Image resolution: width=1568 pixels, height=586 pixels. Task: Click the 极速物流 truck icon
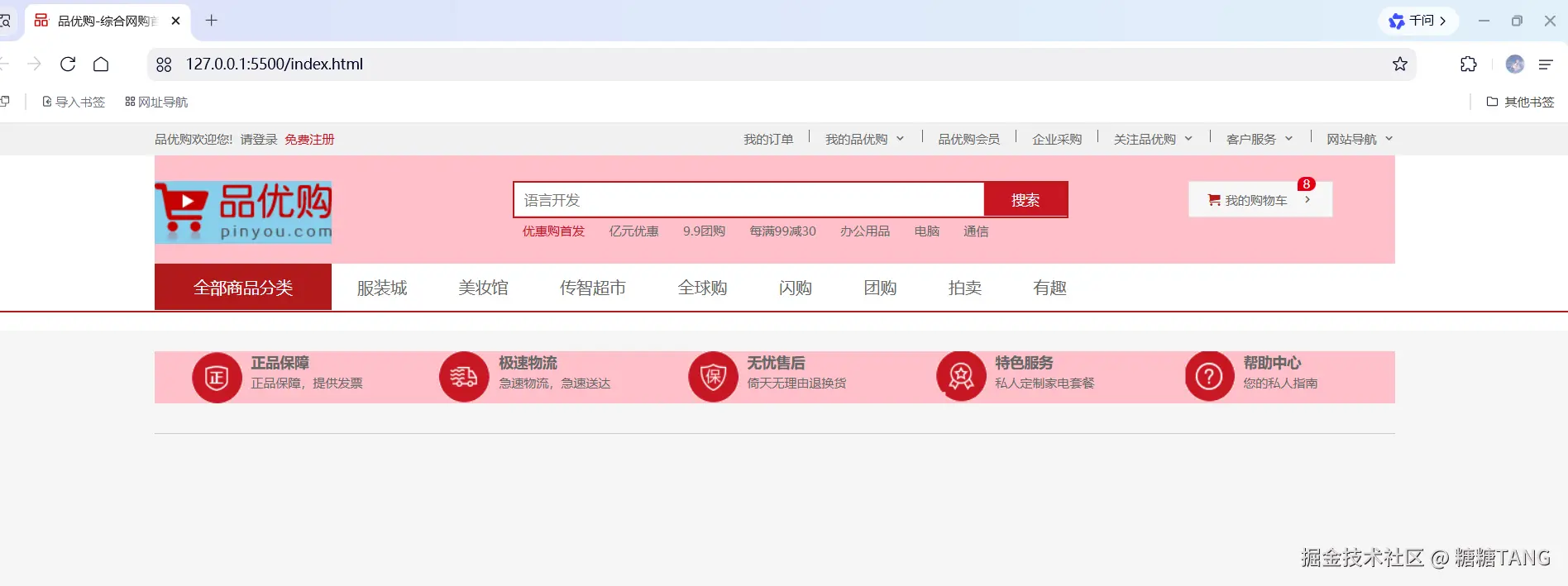point(464,378)
